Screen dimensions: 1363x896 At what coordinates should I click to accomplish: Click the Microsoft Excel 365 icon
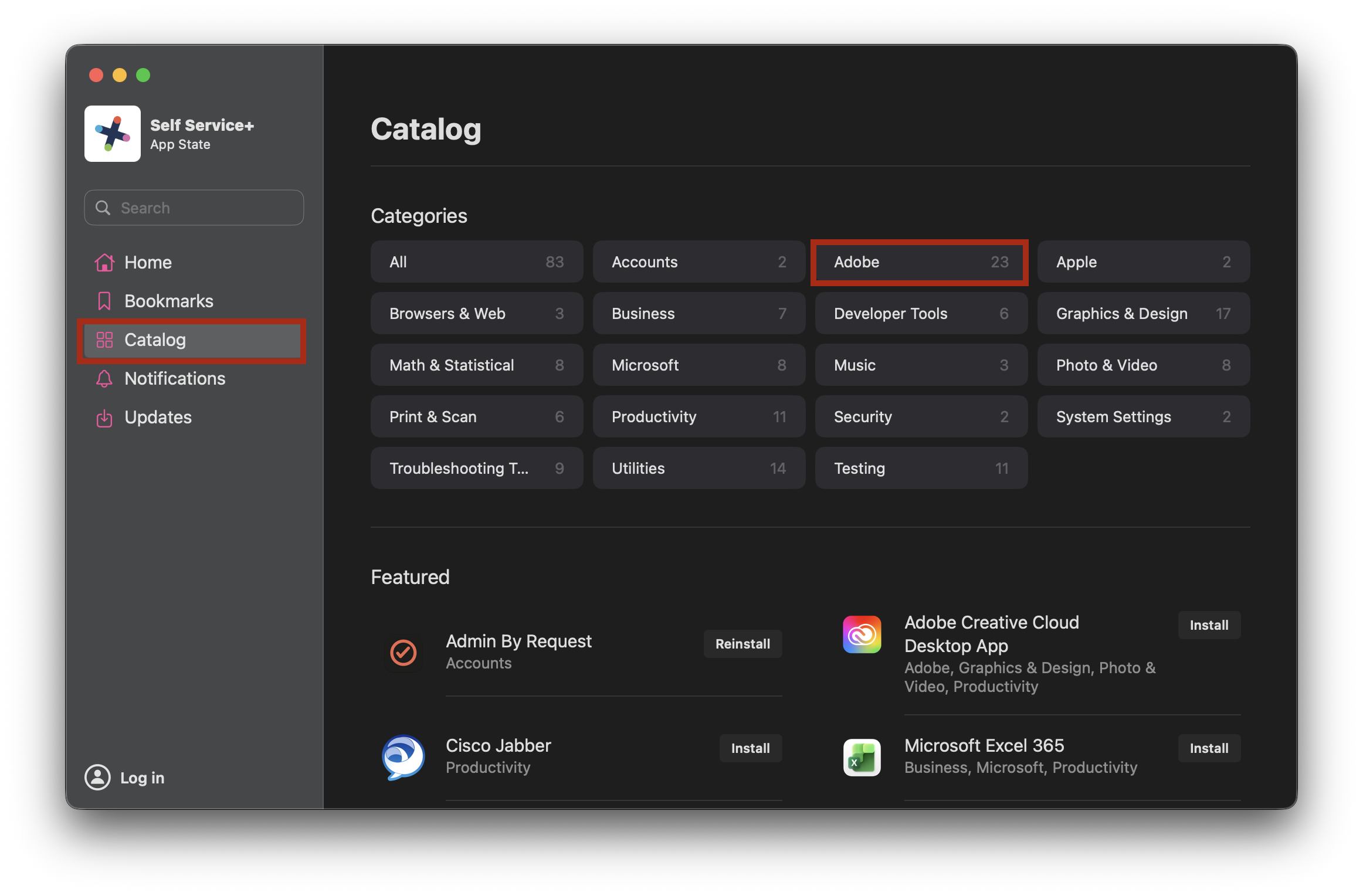pyautogui.click(x=862, y=757)
